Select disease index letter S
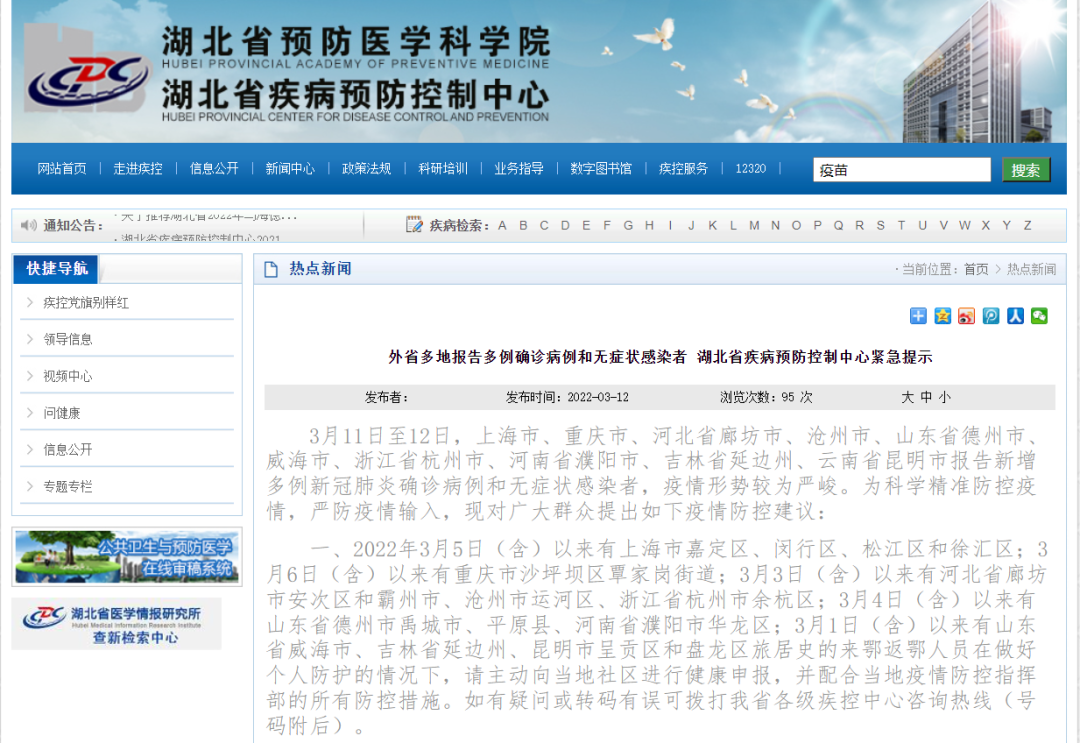The height and width of the screenshot is (743, 1080). (x=880, y=225)
